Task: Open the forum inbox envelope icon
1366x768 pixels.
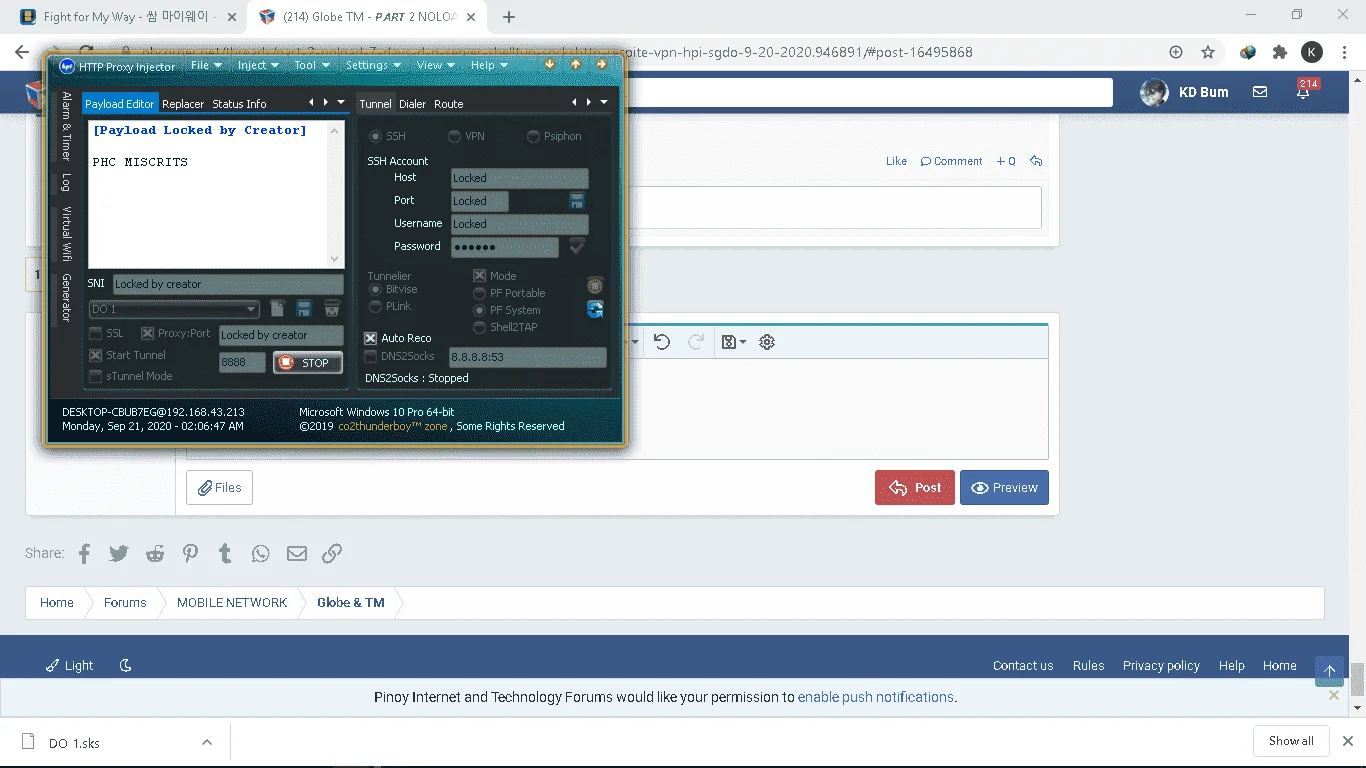Action: click(1260, 92)
